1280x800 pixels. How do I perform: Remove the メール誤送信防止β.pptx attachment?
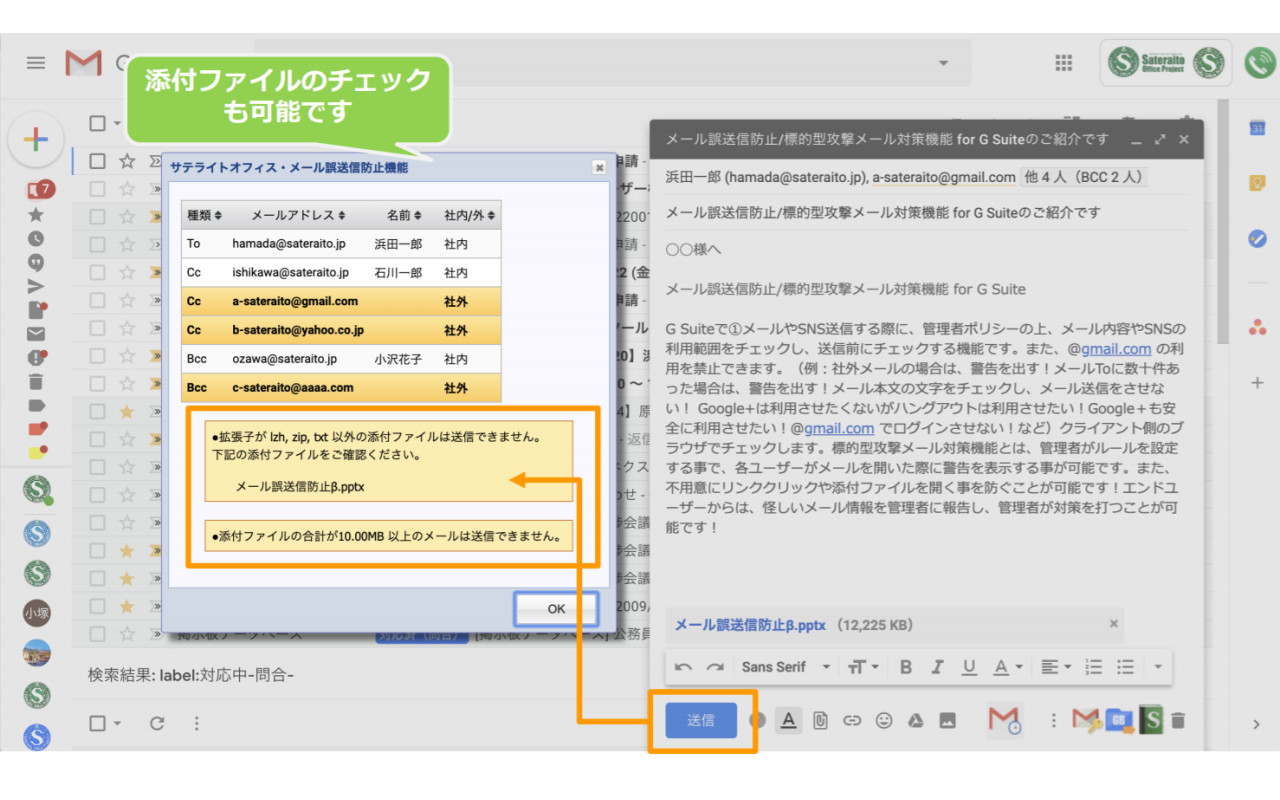(1113, 623)
